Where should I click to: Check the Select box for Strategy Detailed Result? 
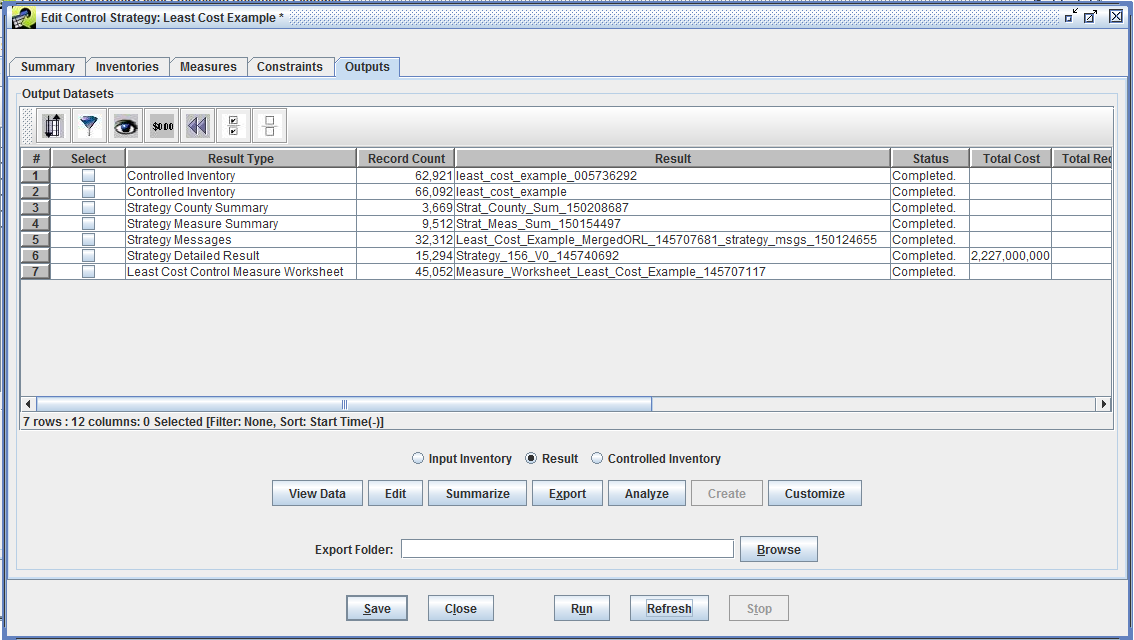point(88,256)
